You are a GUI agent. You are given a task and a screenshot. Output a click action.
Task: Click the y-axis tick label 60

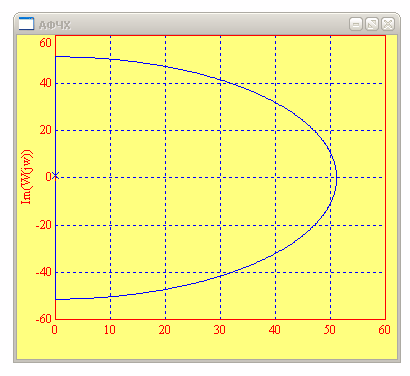(45, 43)
